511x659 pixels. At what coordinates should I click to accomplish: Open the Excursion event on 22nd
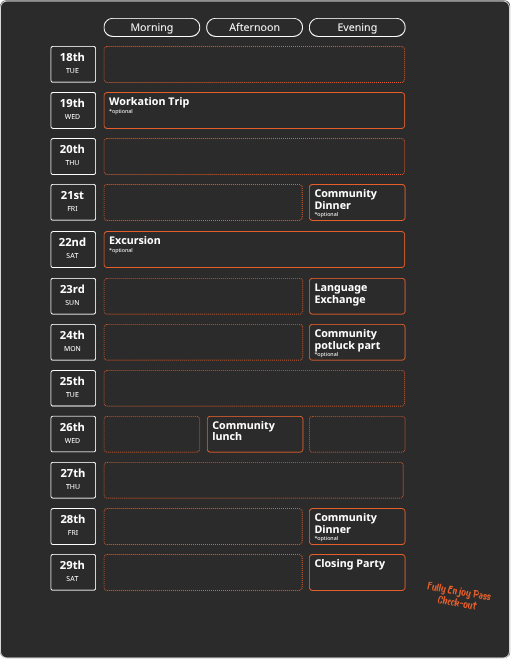point(254,250)
